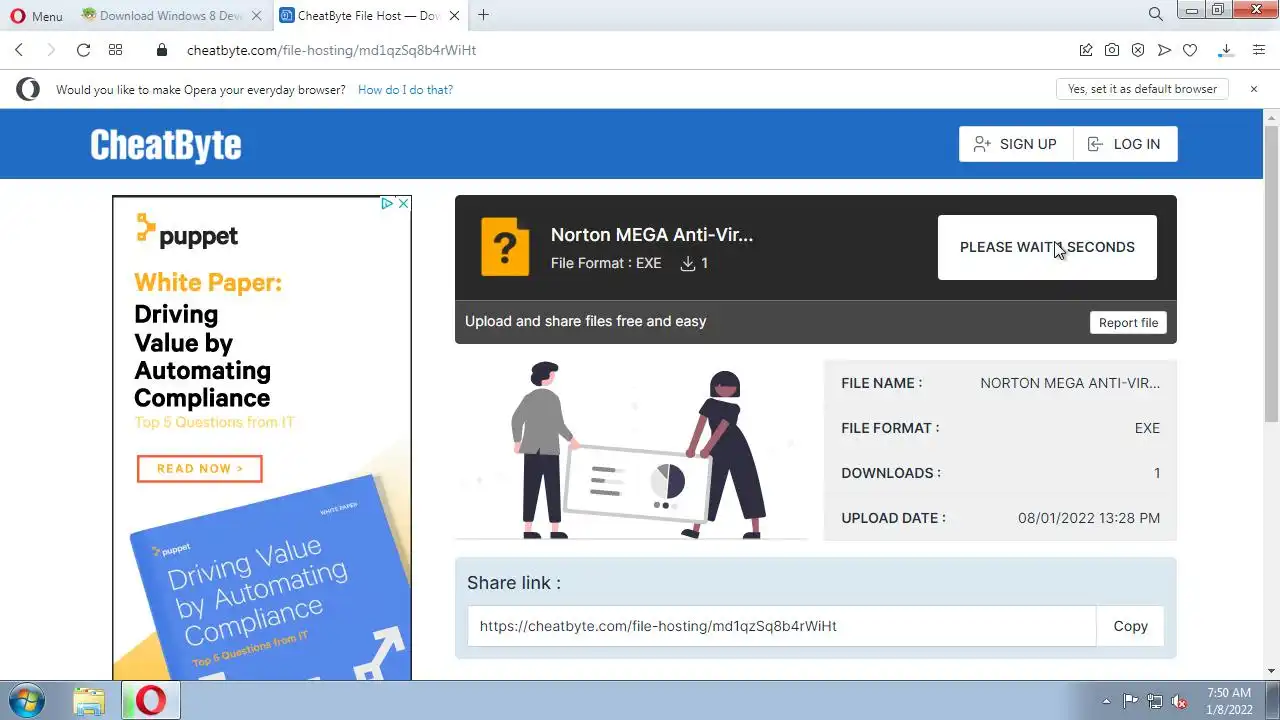Click the CheatByte logo
This screenshot has width=1280, height=720.
166,145
